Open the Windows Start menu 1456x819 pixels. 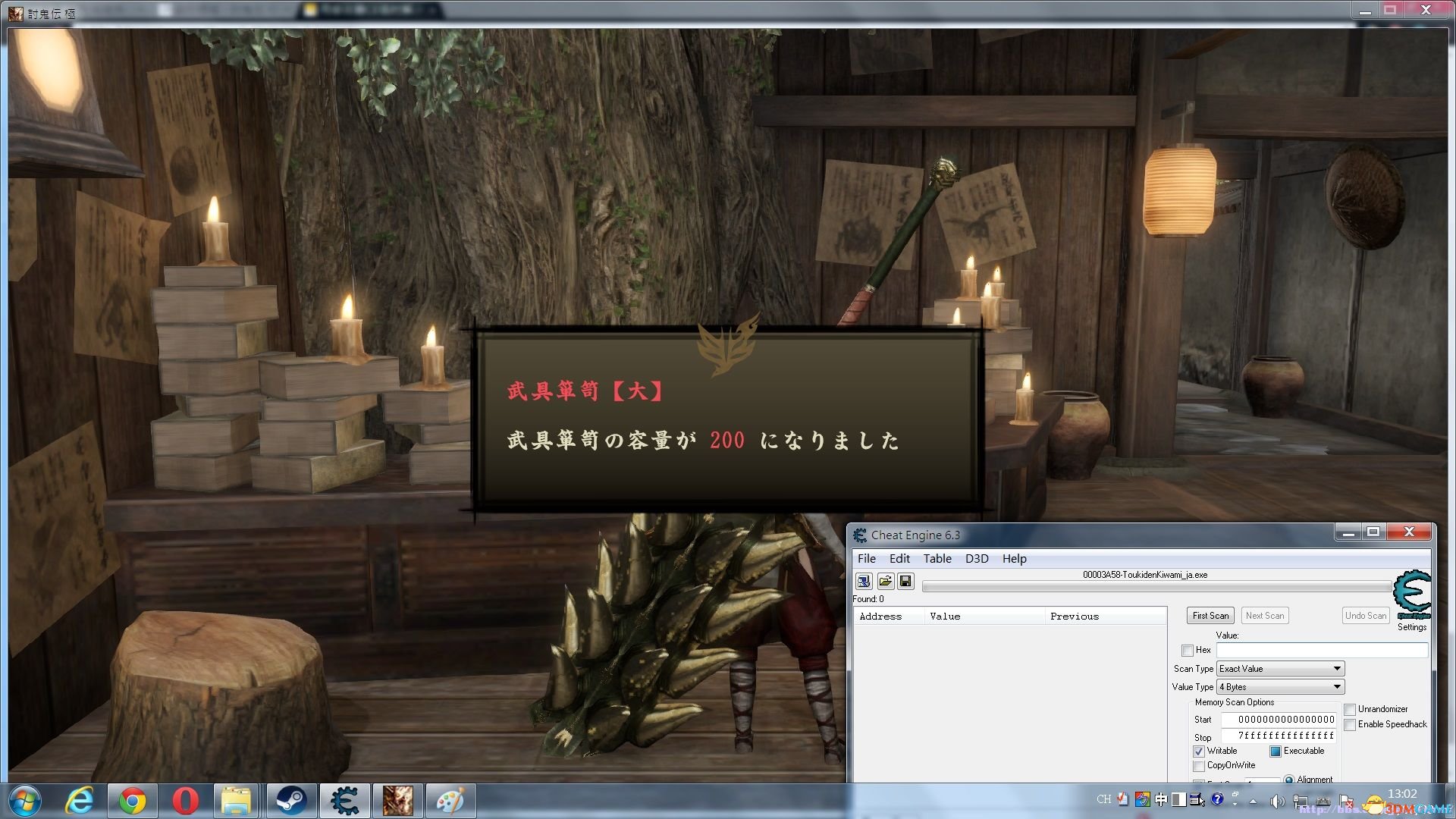pos(24,801)
